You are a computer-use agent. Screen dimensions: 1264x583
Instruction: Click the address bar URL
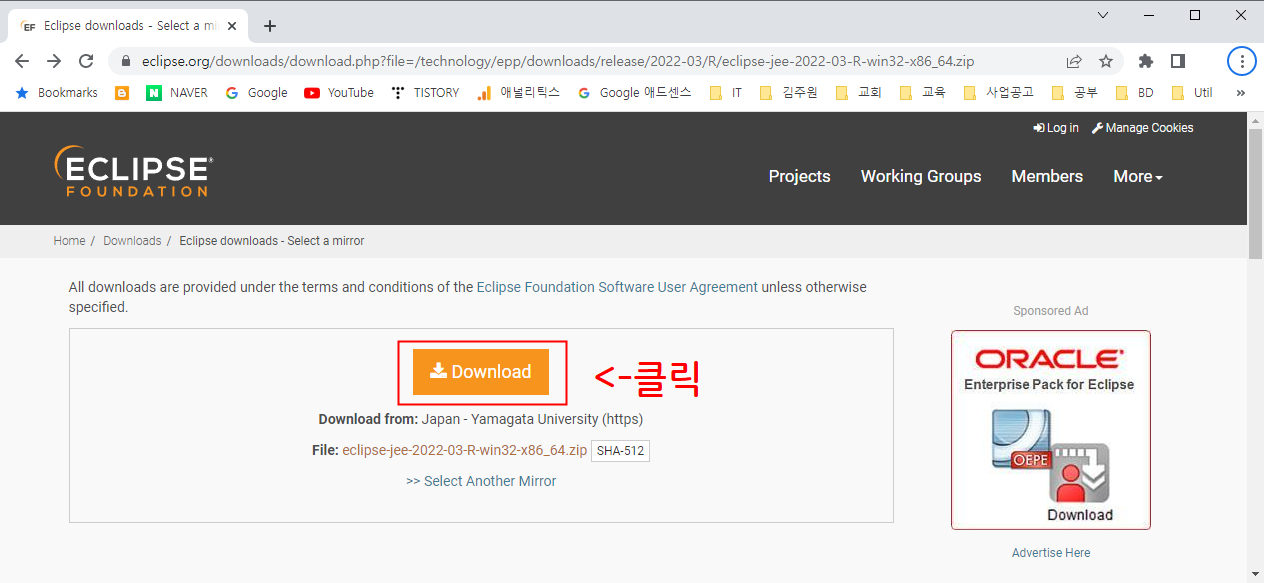click(x=558, y=61)
